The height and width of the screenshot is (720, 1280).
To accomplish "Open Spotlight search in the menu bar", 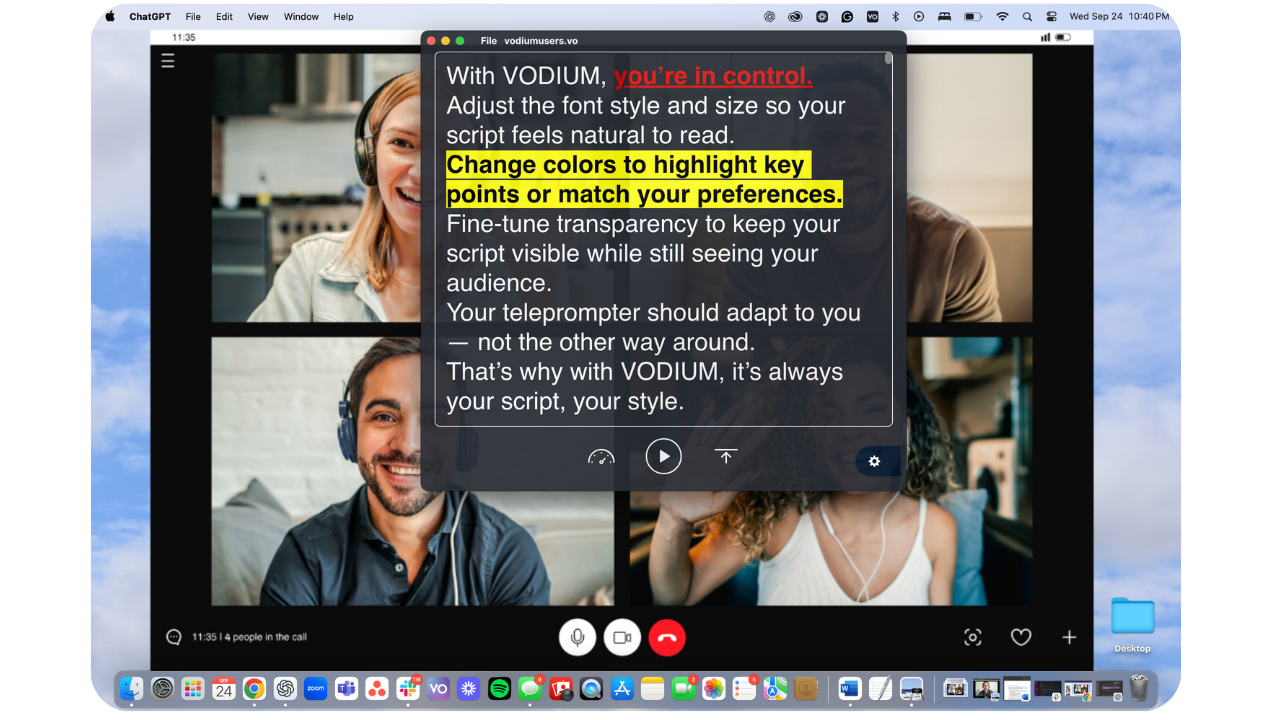I will coord(1027,16).
